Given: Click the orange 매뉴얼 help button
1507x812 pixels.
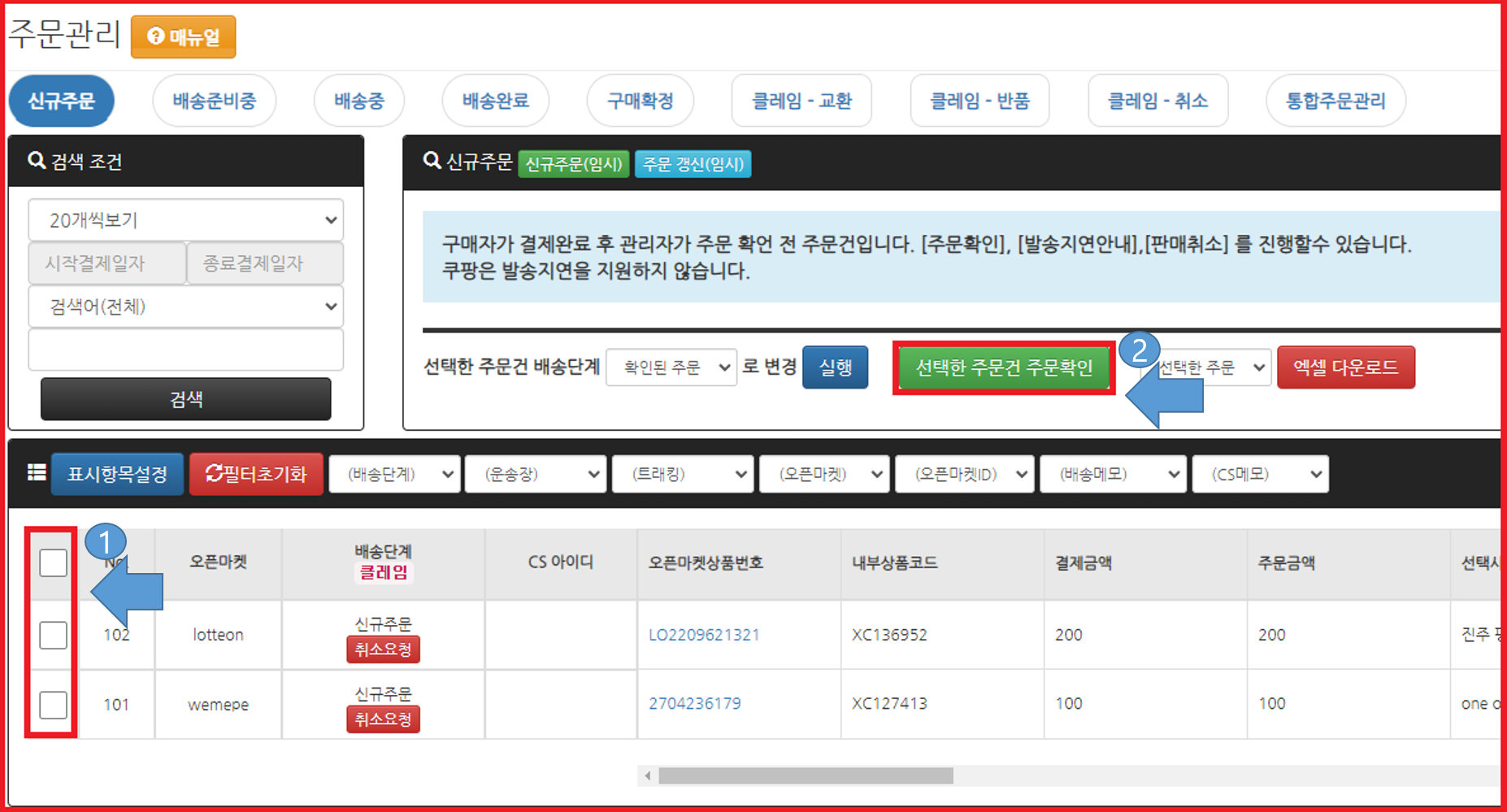Looking at the screenshot, I should pyautogui.click(x=184, y=37).
